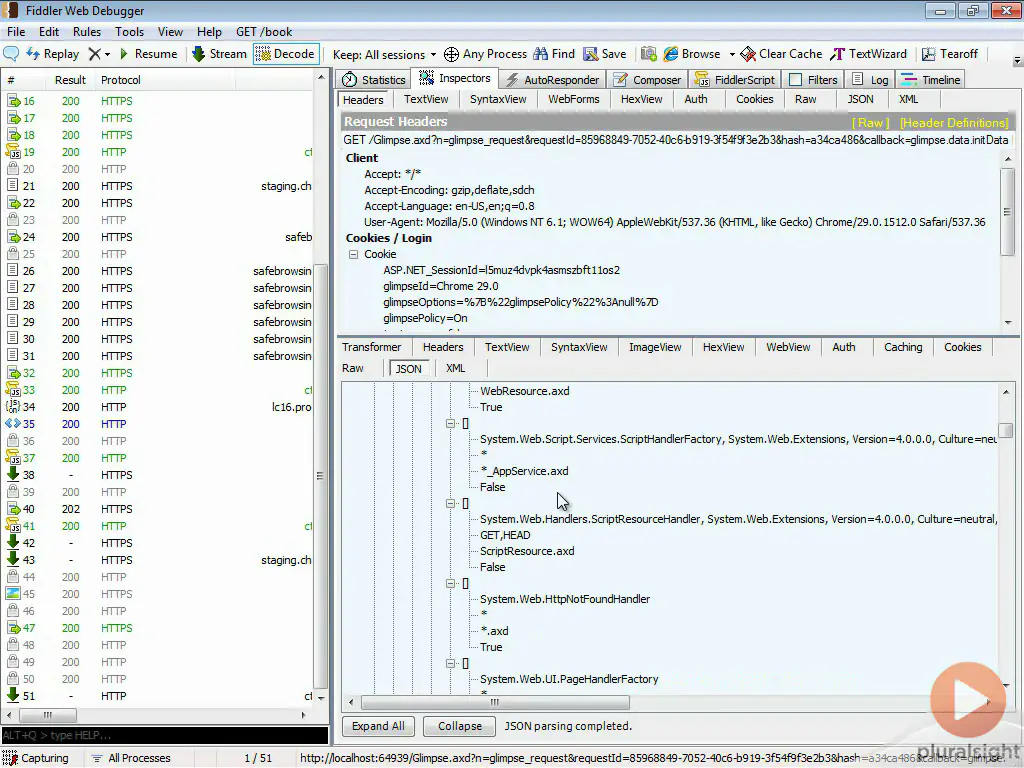The width and height of the screenshot is (1024, 768).
Task: Click the comment balloon toolbar icon
Action: (x=11, y=54)
